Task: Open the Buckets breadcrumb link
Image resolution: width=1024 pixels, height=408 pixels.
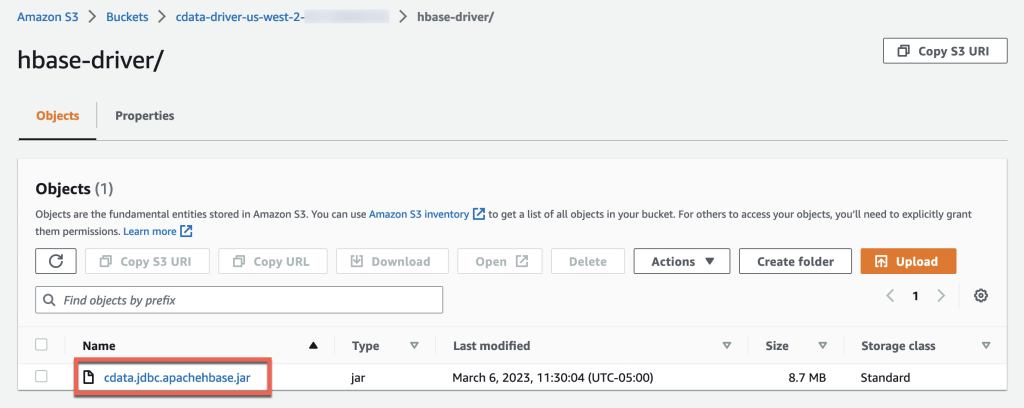Action: 127,17
